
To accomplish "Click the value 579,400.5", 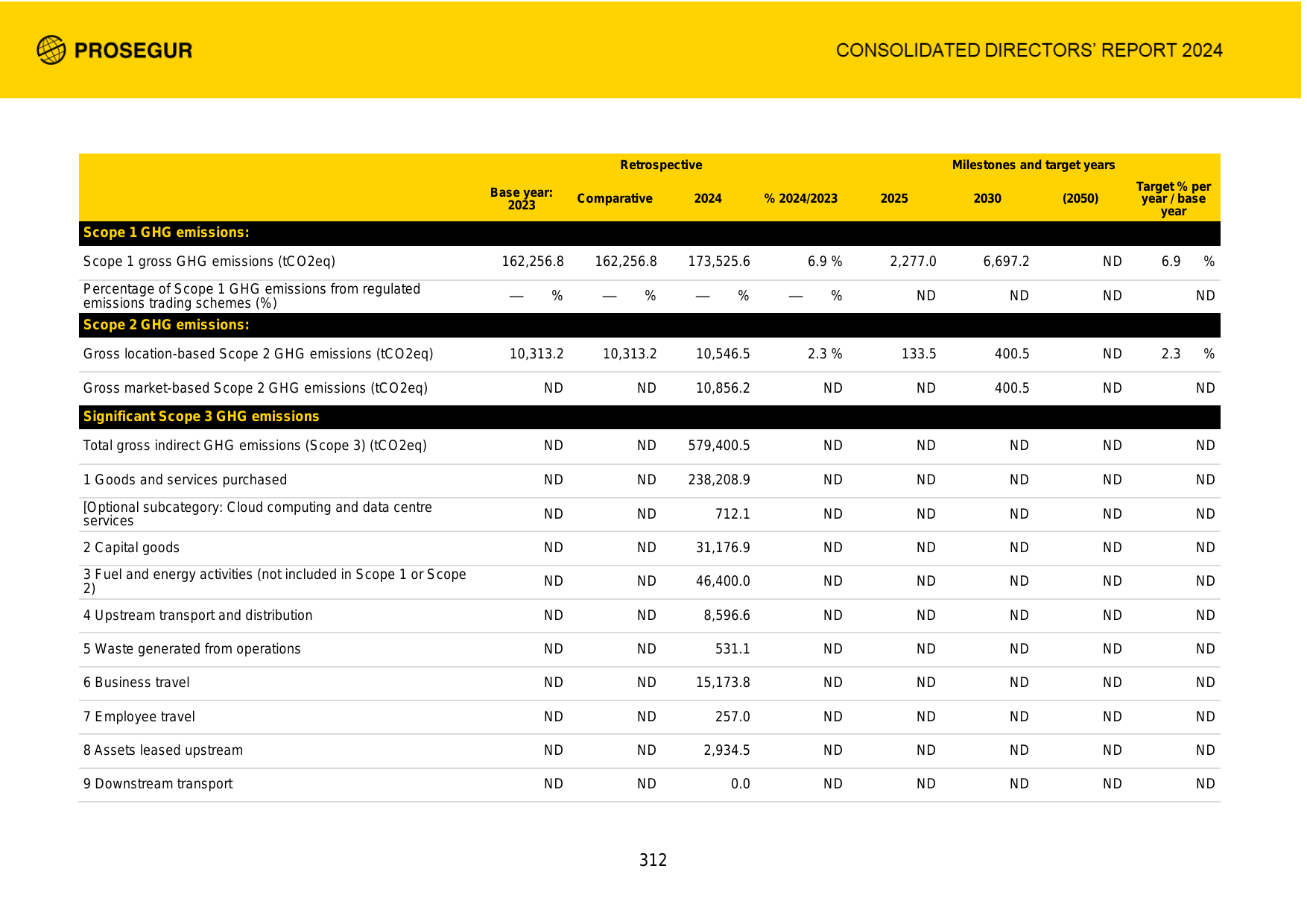I will tap(719, 446).
